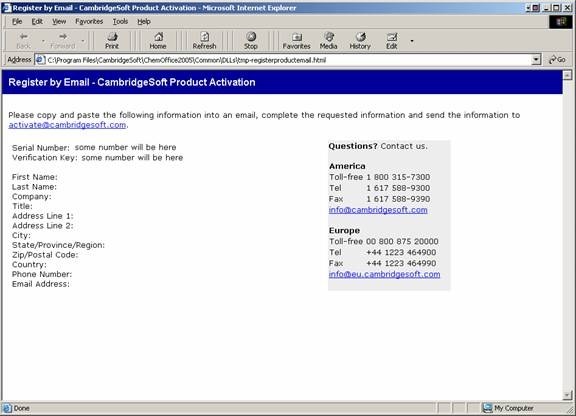Click the Serial Number label text
The width and height of the screenshot is (576, 416).
point(40,148)
